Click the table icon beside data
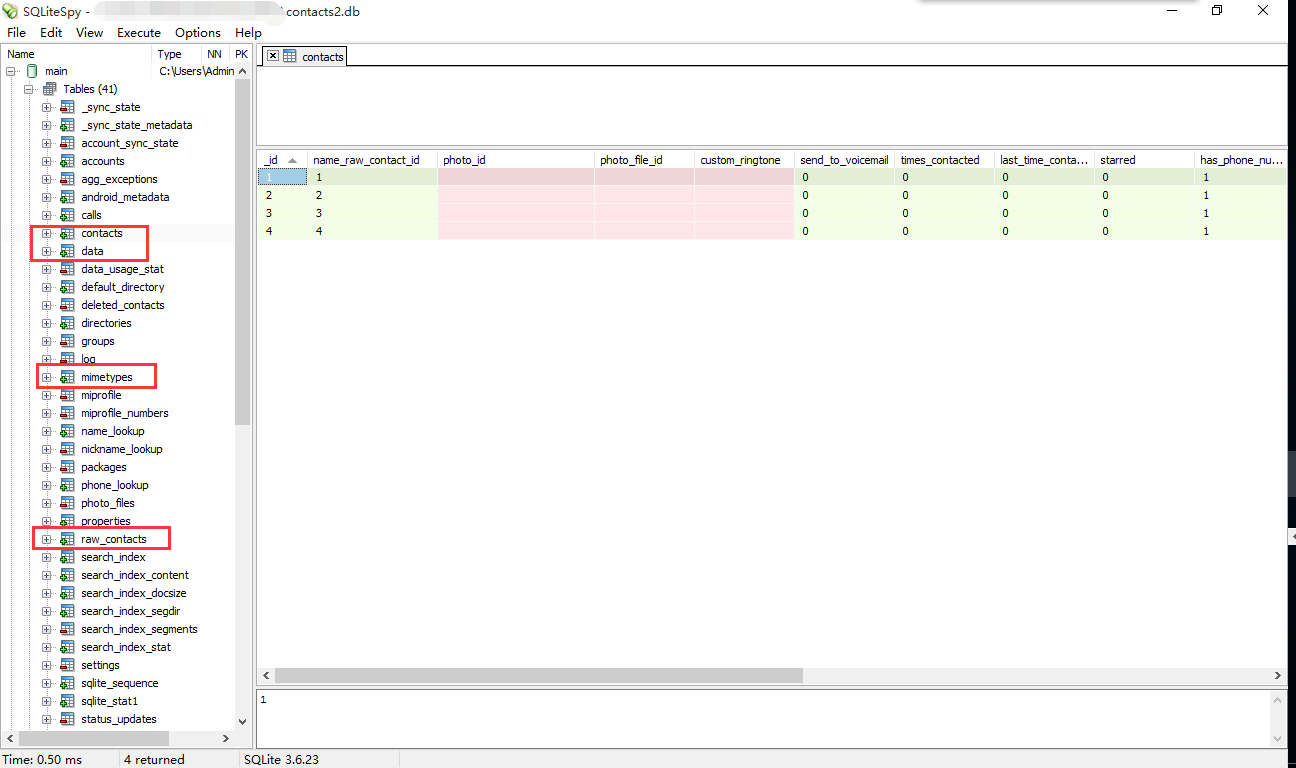 (x=67, y=251)
